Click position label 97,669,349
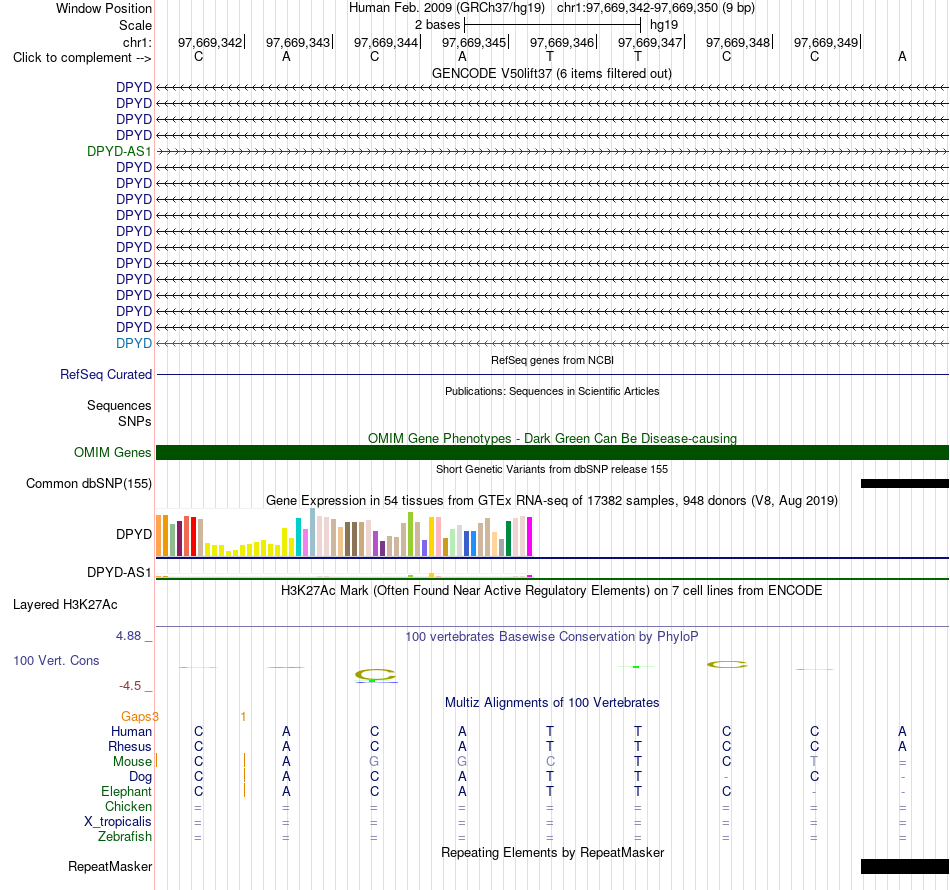Viewport: 950px width, 890px height. click(x=826, y=42)
